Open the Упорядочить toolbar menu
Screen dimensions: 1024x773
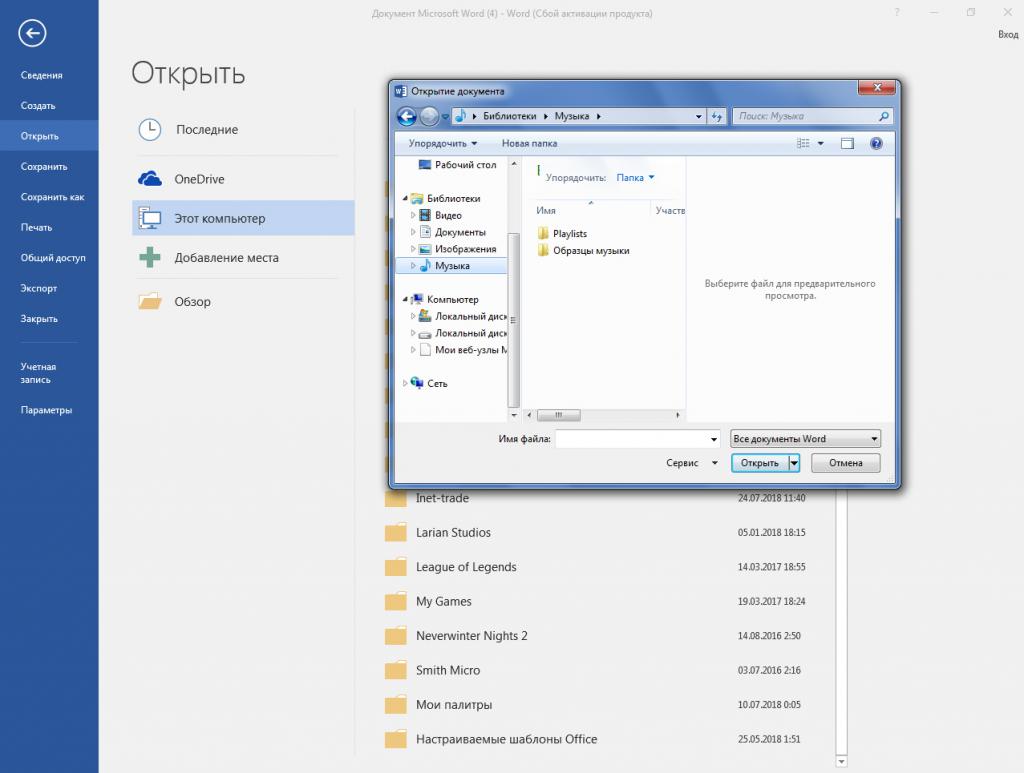point(442,143)
